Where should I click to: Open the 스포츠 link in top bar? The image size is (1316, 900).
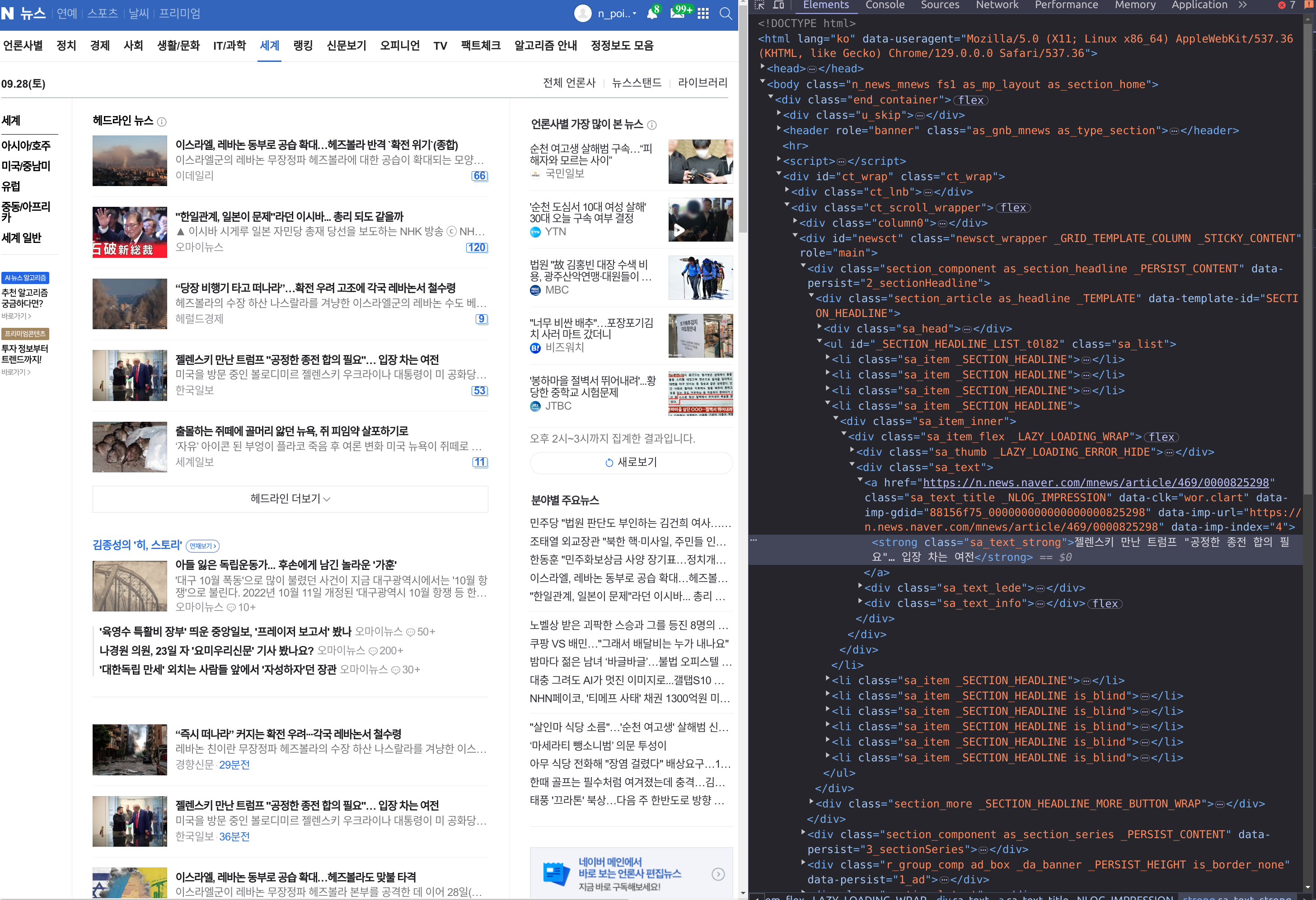(103, 14)
